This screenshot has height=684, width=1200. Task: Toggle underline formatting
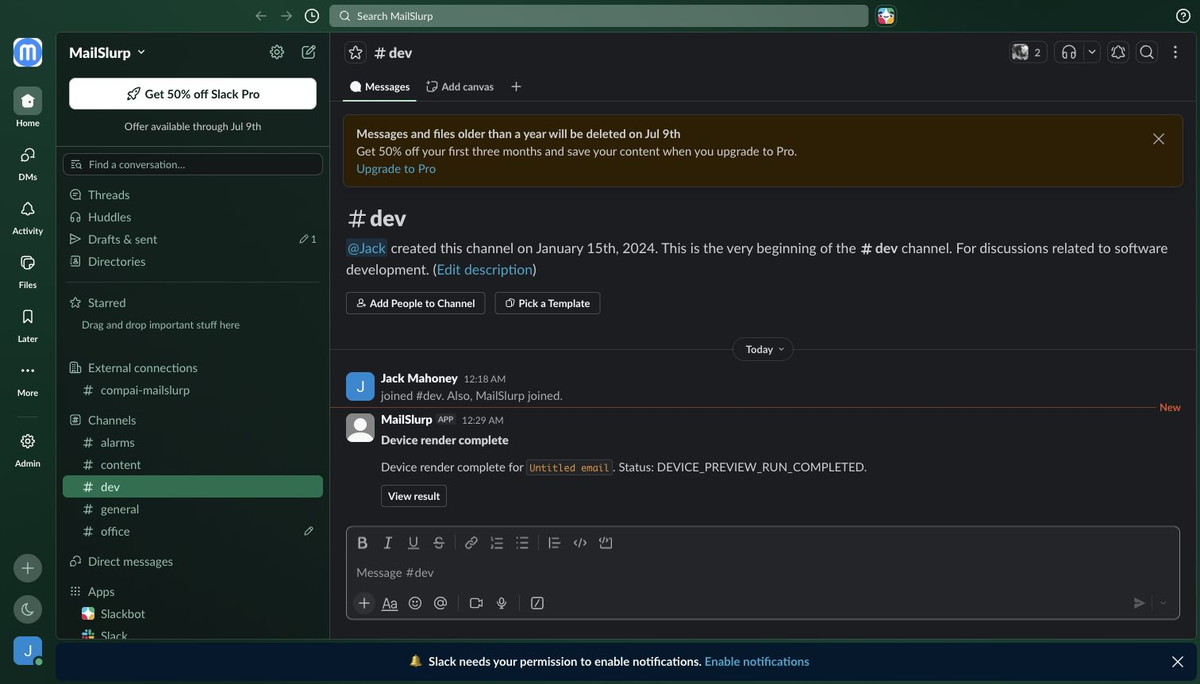click(x=413, y=543)
